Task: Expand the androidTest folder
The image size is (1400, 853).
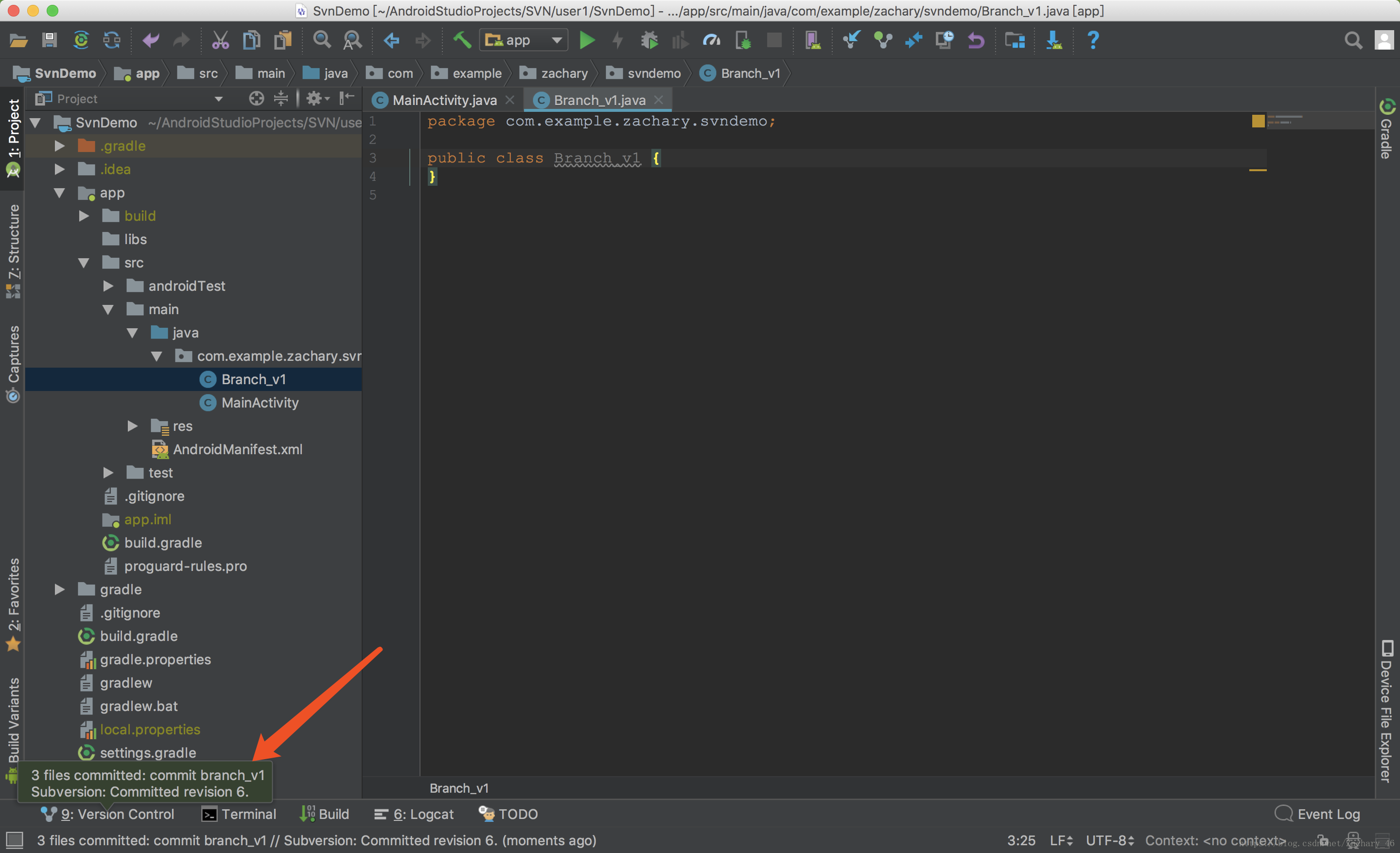Action: pos(108,286)
